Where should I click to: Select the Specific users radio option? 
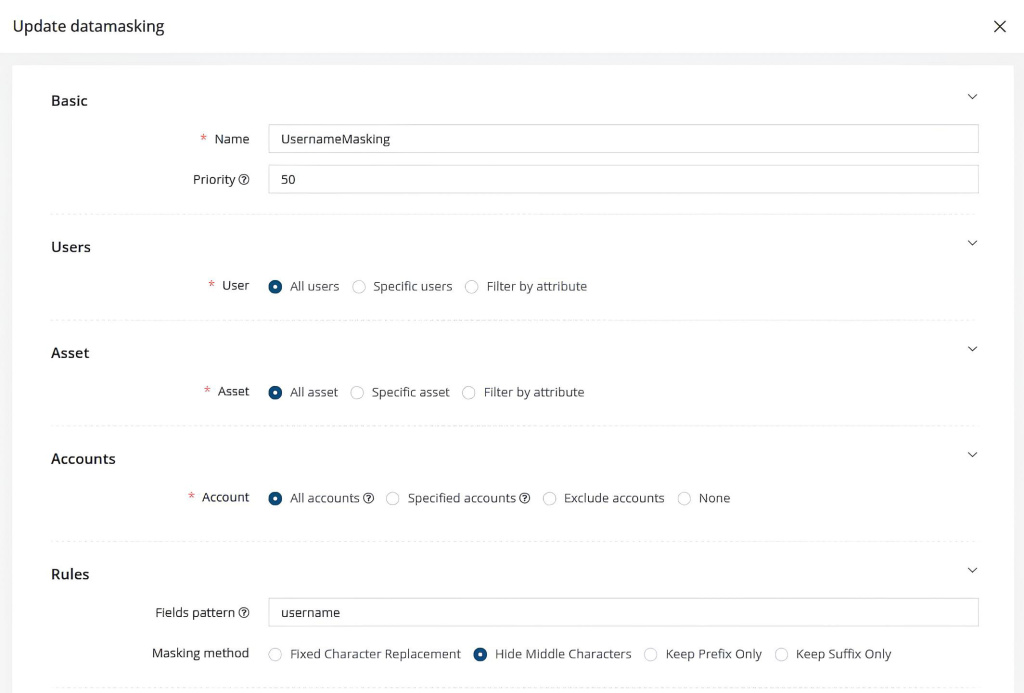pyautogui.click(x=359, y=287)
